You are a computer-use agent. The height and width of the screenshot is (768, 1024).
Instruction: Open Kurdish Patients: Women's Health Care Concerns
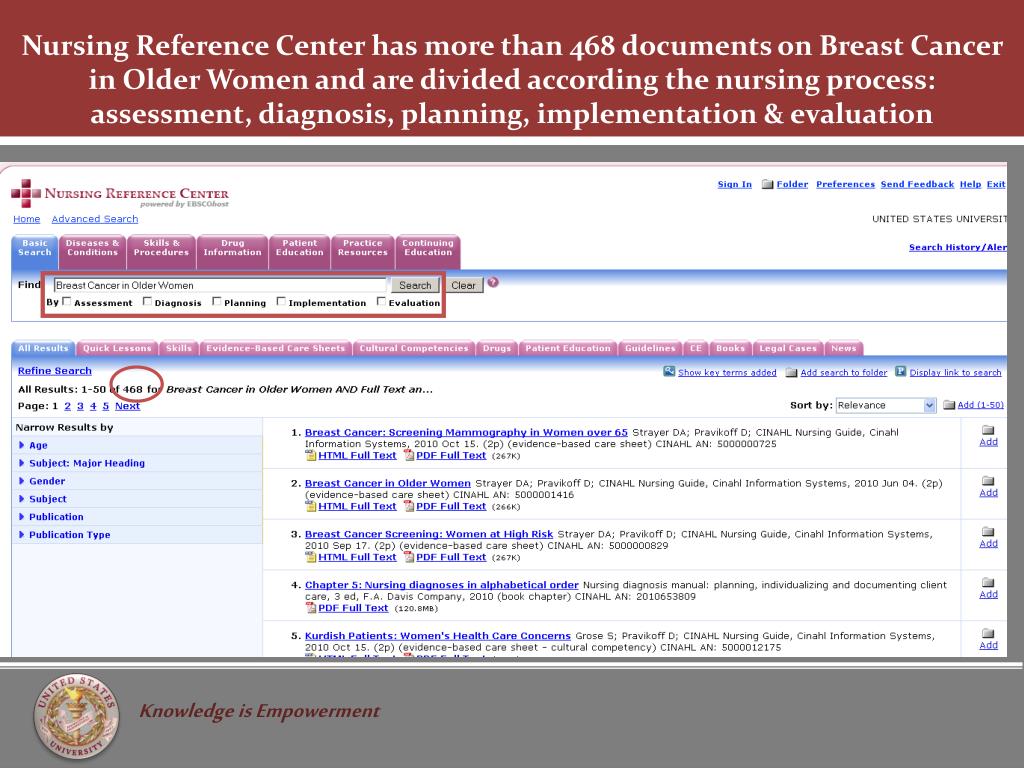438,635
